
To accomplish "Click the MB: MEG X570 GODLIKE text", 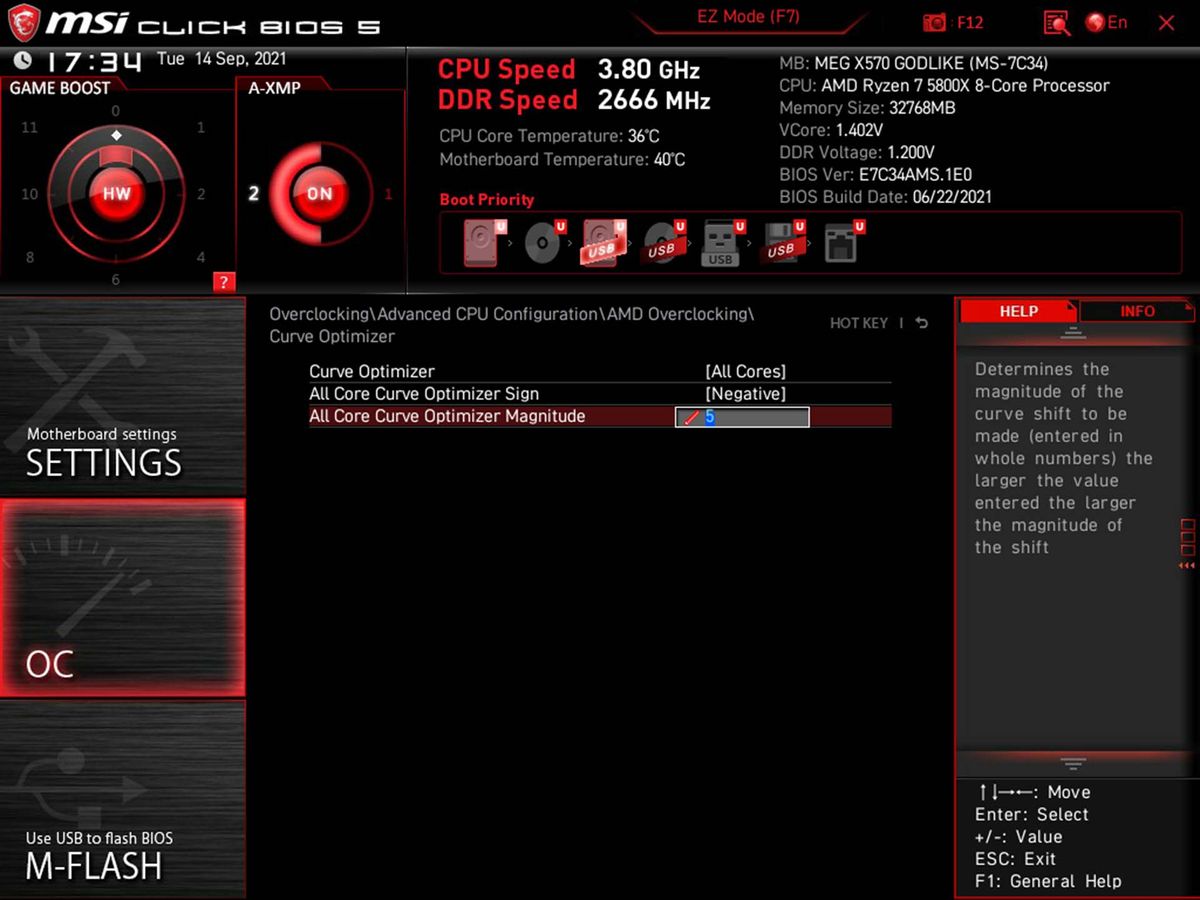I will click(913, 64).
